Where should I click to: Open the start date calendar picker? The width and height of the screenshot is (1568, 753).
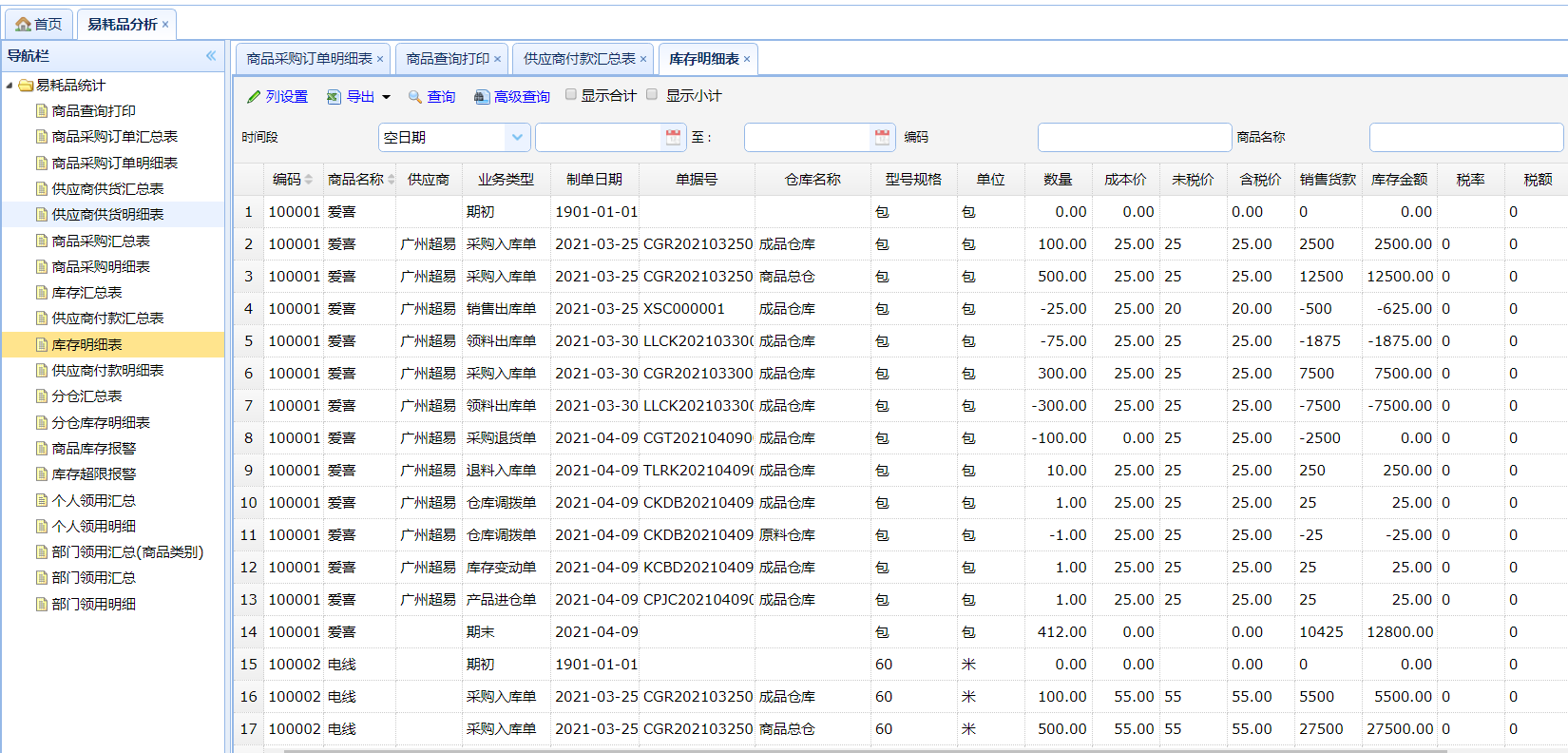tap(673, 137)
